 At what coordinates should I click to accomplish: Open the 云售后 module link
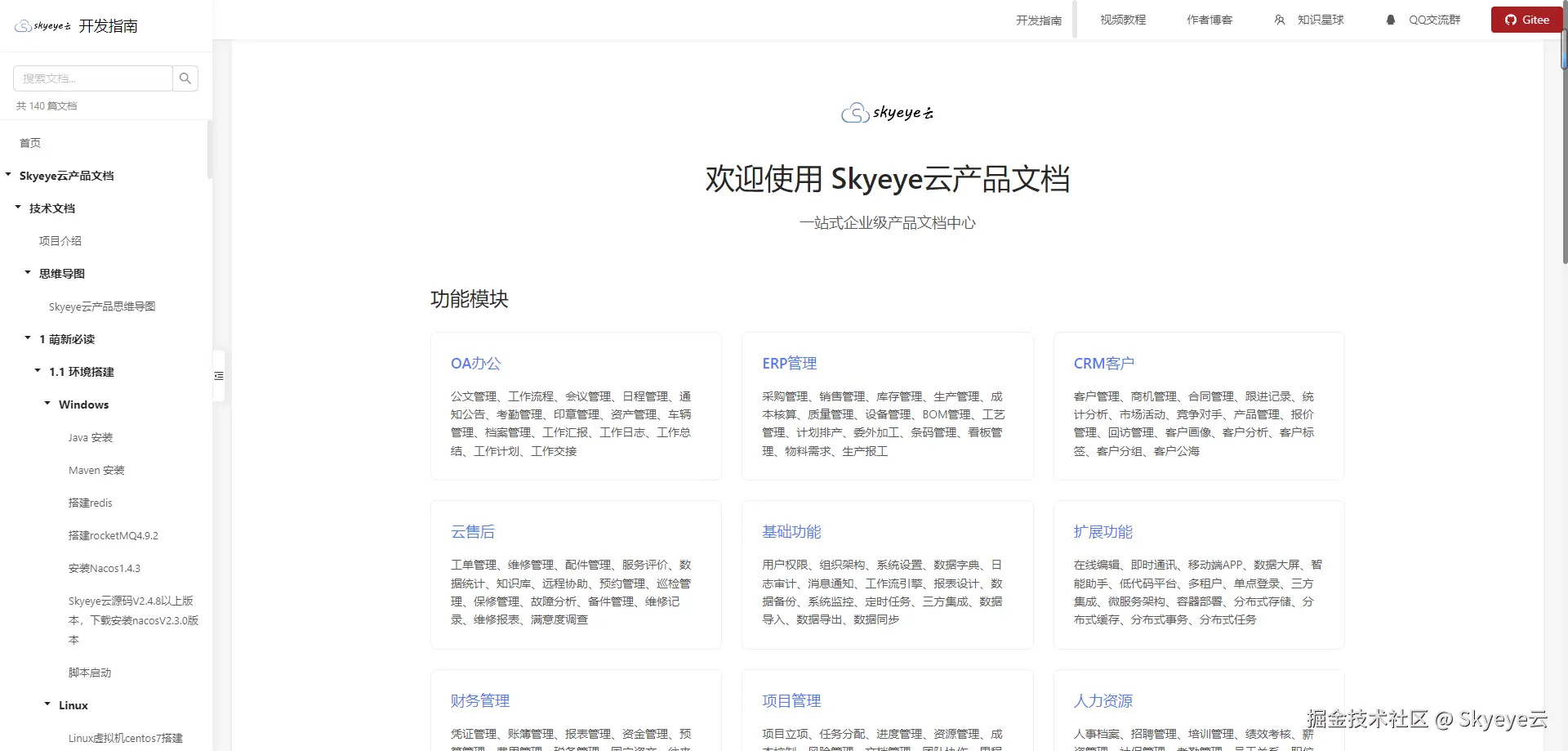(473, 532)
